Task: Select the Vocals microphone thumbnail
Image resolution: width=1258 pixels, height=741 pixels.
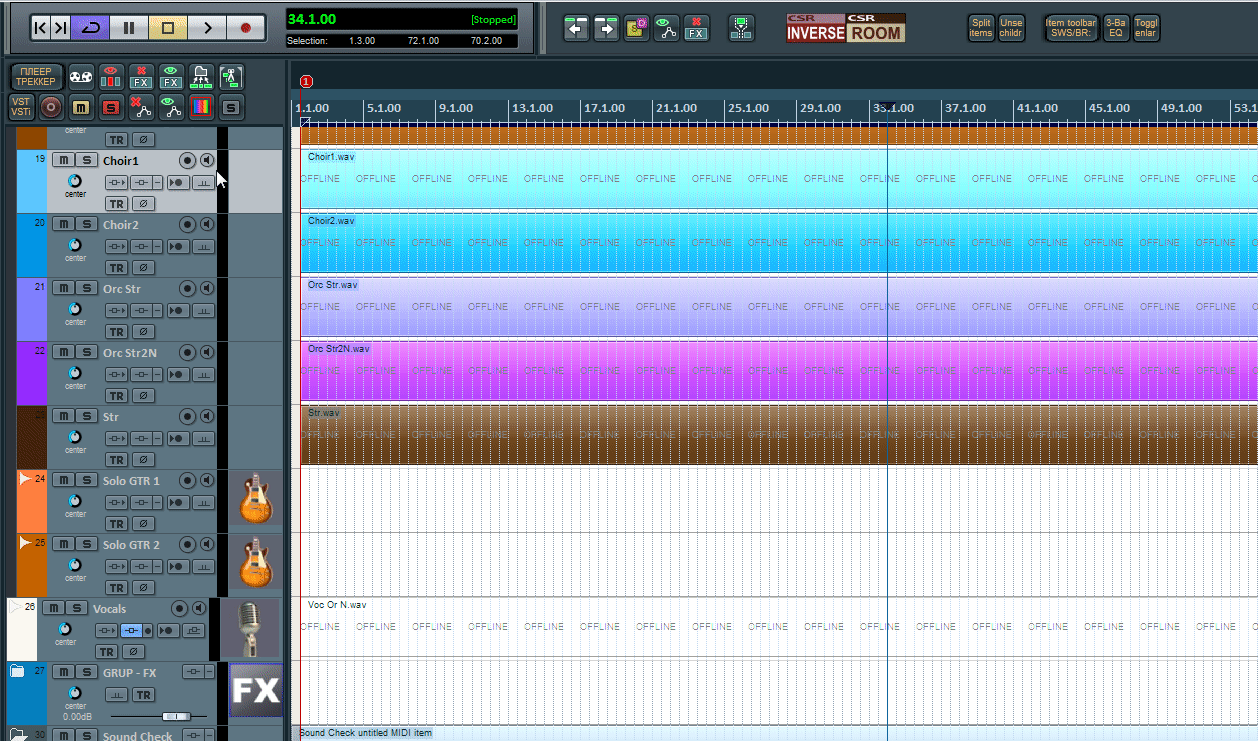Action: pyautogui.click(x=250, y=629)
